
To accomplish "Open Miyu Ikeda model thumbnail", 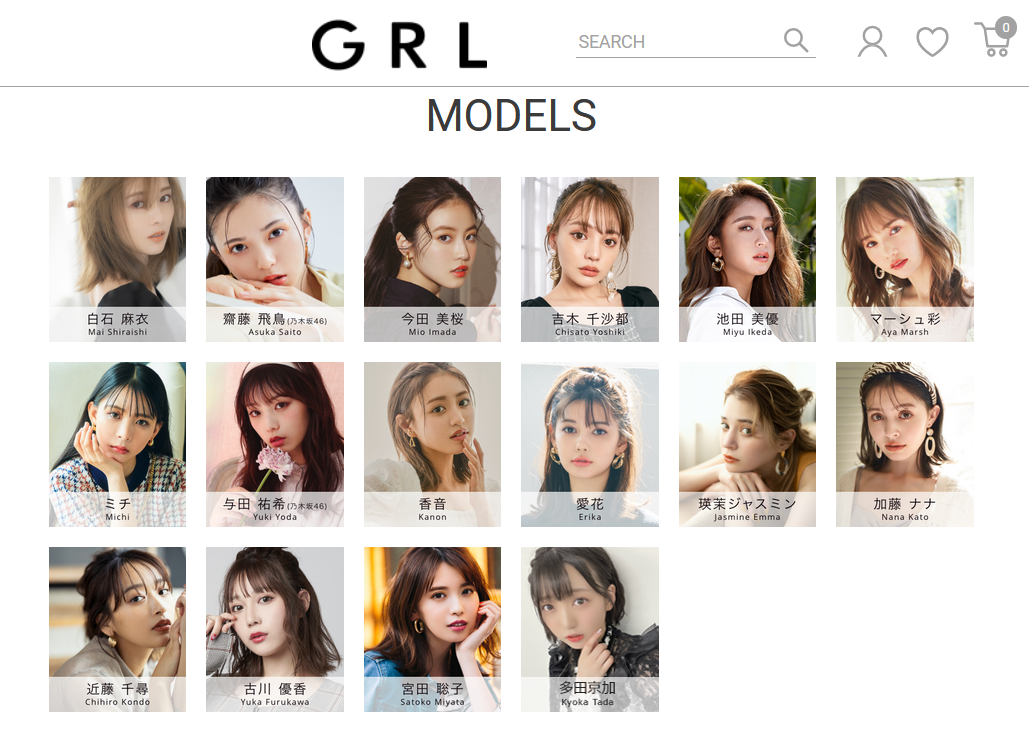I will [747, 259].
